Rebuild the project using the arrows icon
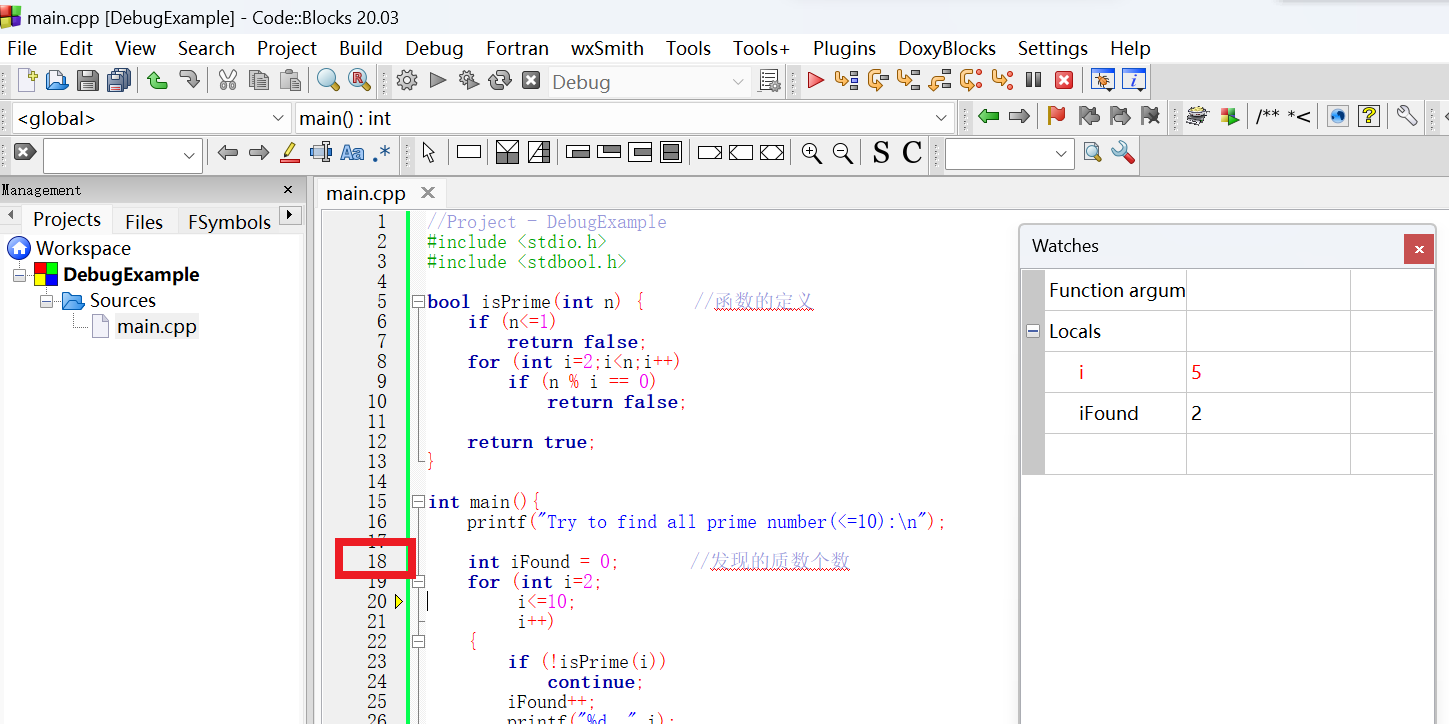1449x724 pixels. tap(500, 80)
